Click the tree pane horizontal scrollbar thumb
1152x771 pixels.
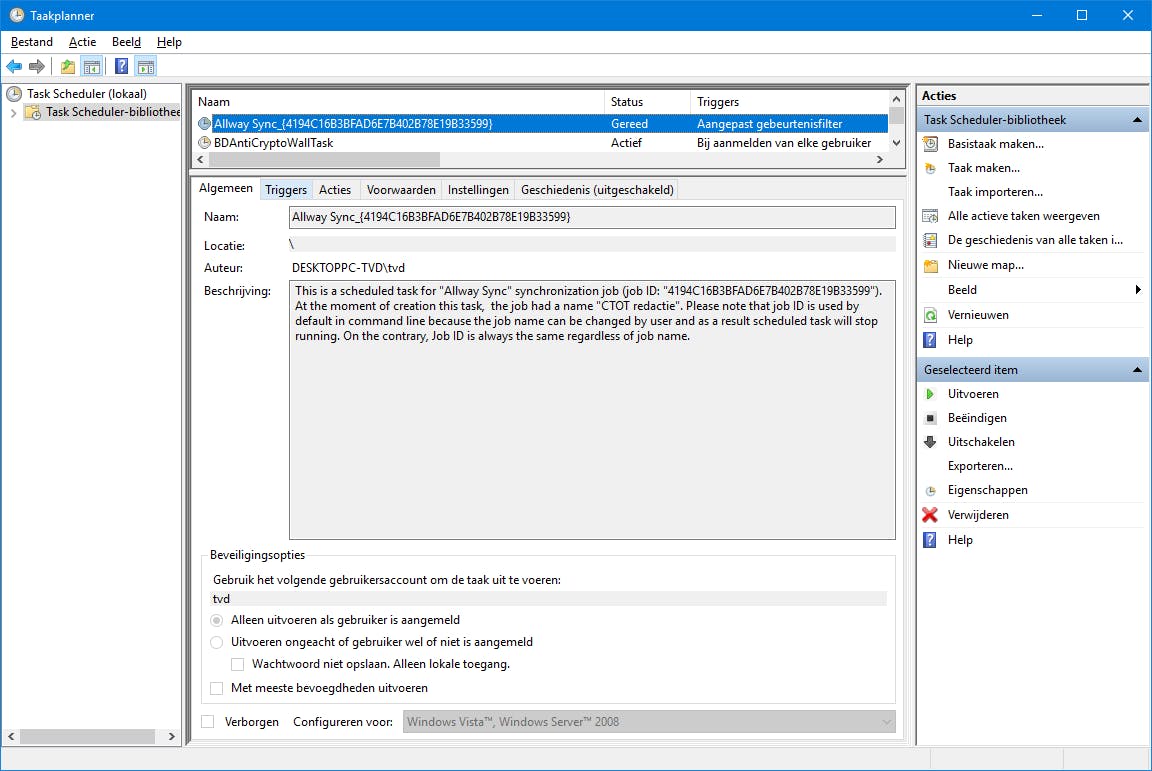(87, 736)
